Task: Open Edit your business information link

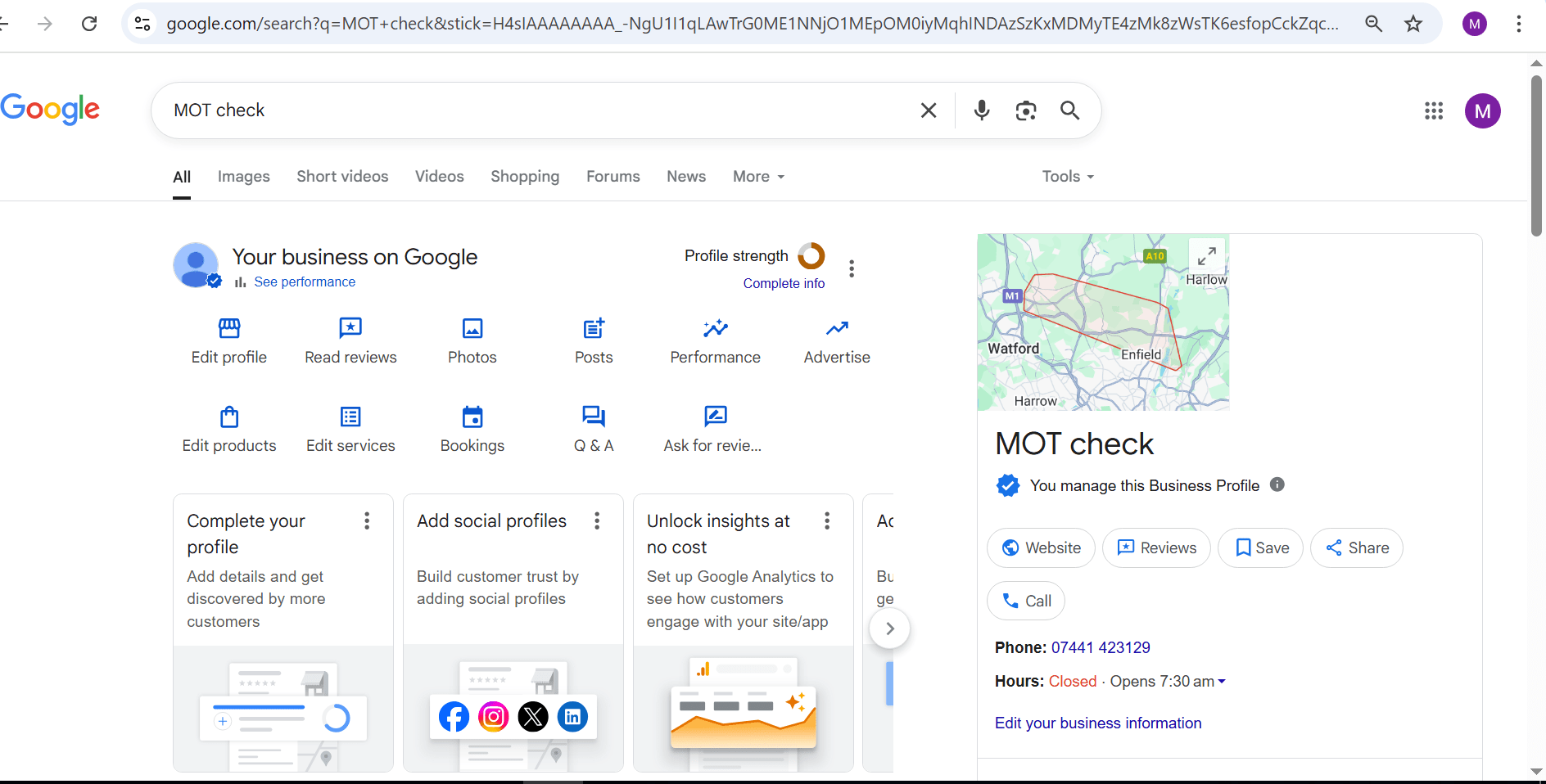Action: [x=1098, y=723]
